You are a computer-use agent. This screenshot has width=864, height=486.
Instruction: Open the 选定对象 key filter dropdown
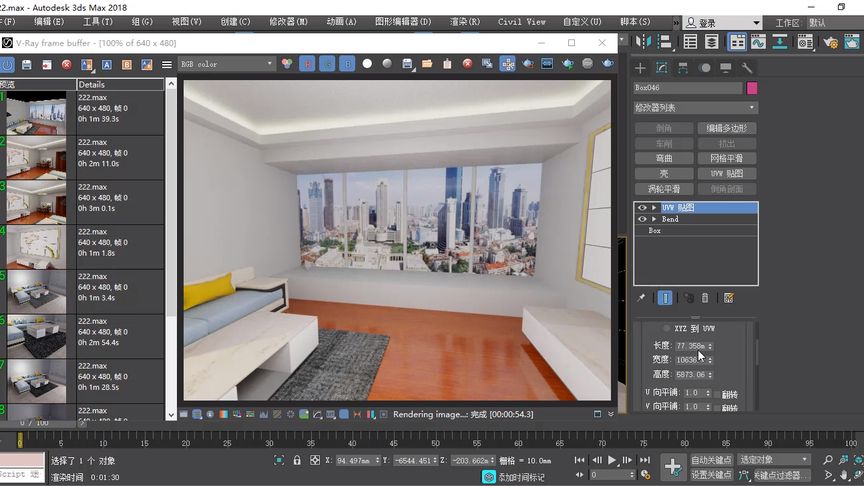[774, 460]
